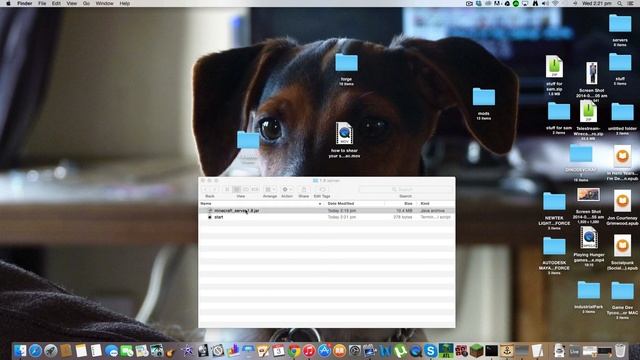Click the Back navigation button in Finder
This screenshot has width=640, height=360.
pyautogui.click(x=206, y=189)
